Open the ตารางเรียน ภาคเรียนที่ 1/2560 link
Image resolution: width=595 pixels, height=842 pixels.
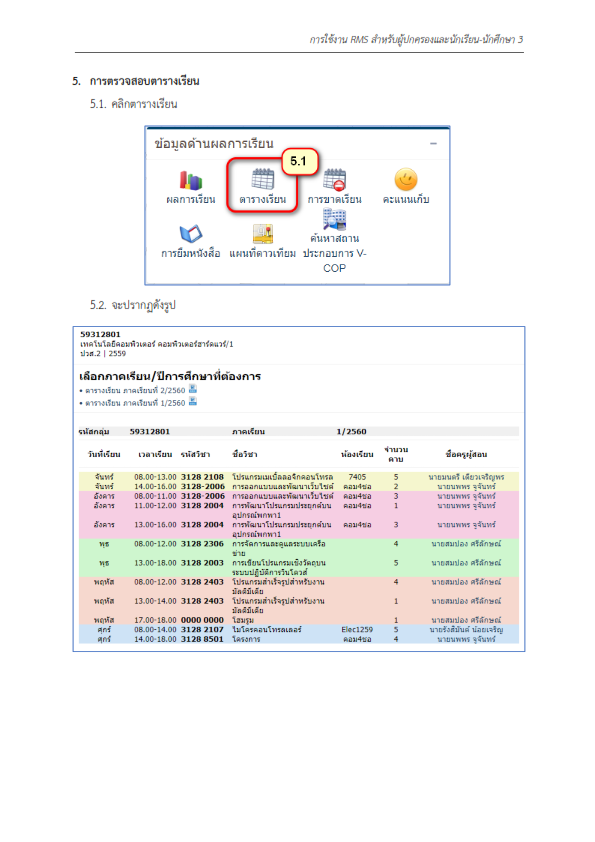click(135, 403)
